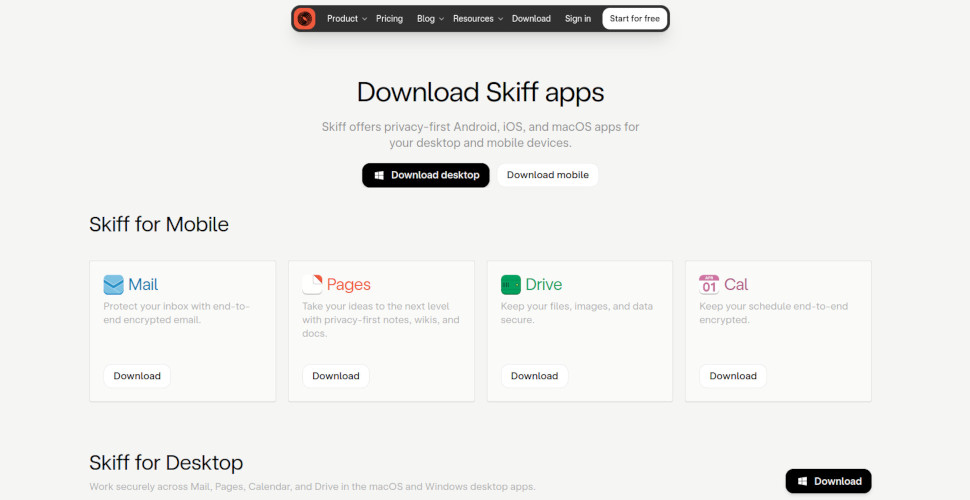
Task: Click 'Keep your files, images' Drive description
Action: coord(577,313)
